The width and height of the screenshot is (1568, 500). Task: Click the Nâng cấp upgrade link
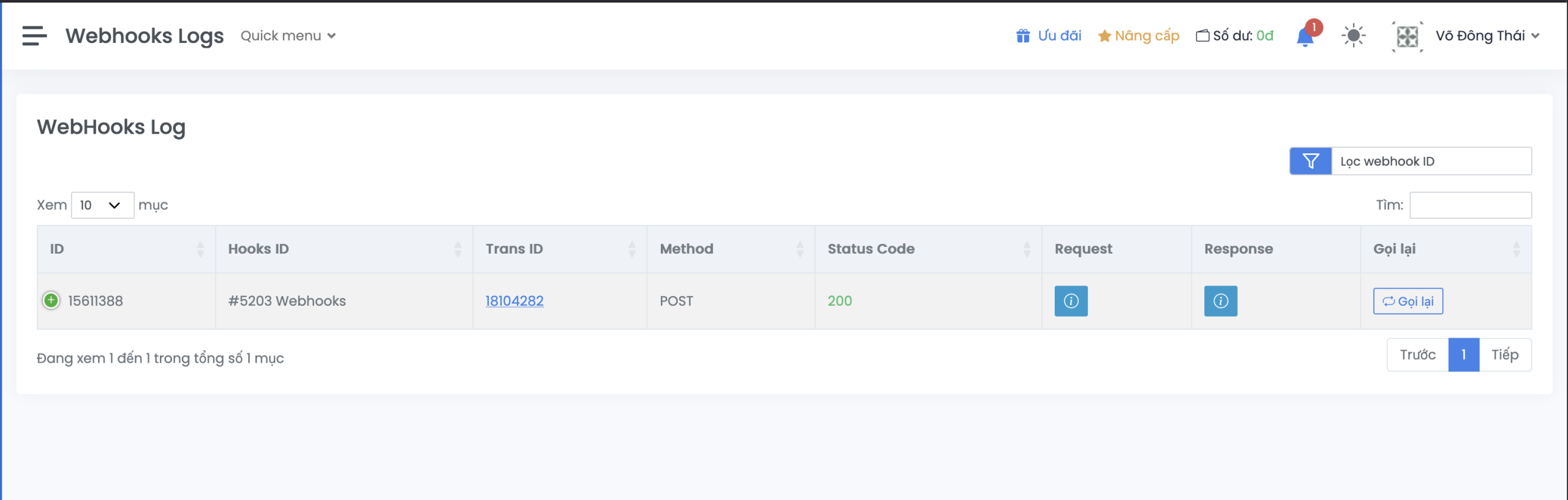click(1139, 36)
